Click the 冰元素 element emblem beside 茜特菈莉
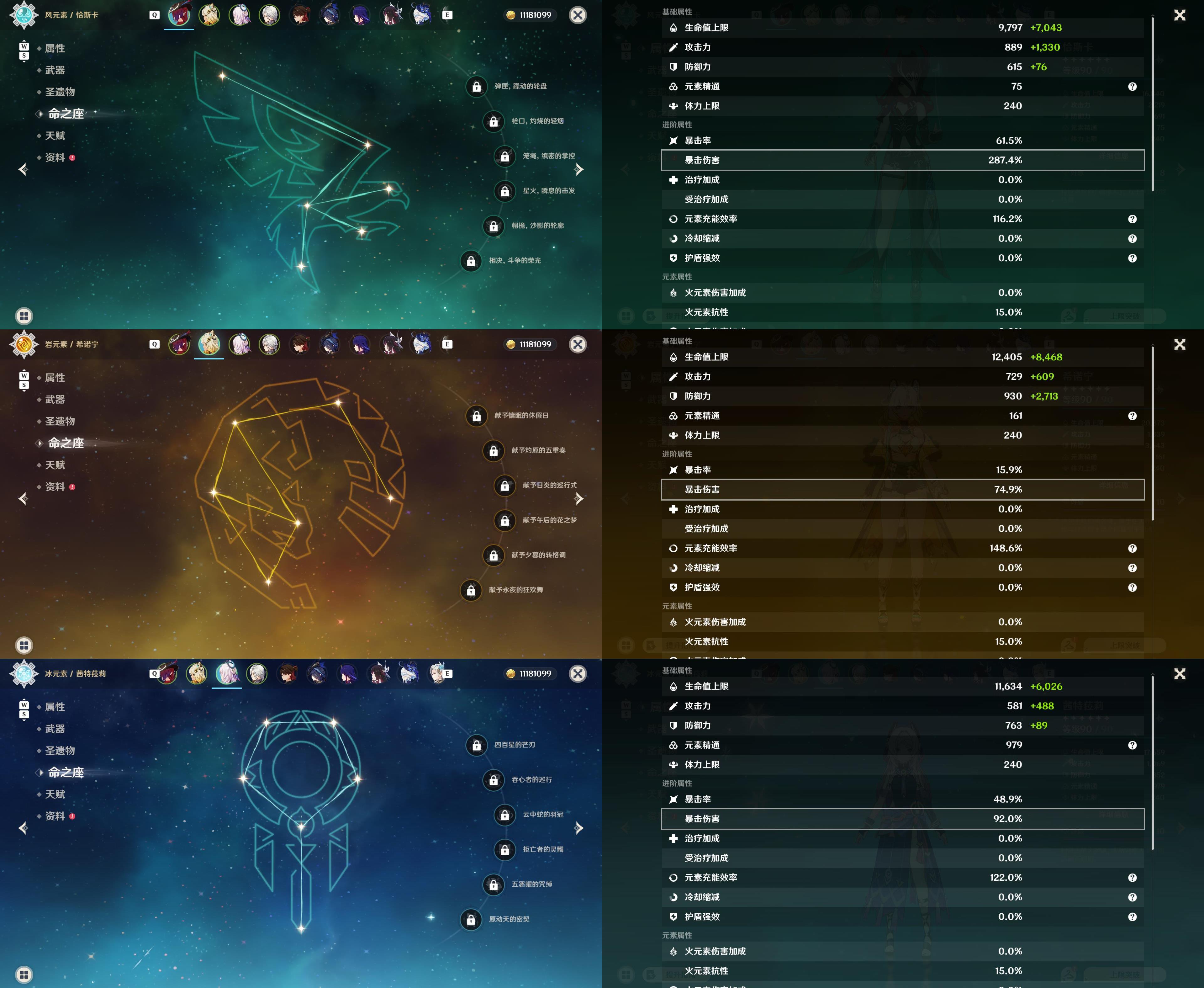Viewport: 1204px width, 988px height. [x=24, y=673]
